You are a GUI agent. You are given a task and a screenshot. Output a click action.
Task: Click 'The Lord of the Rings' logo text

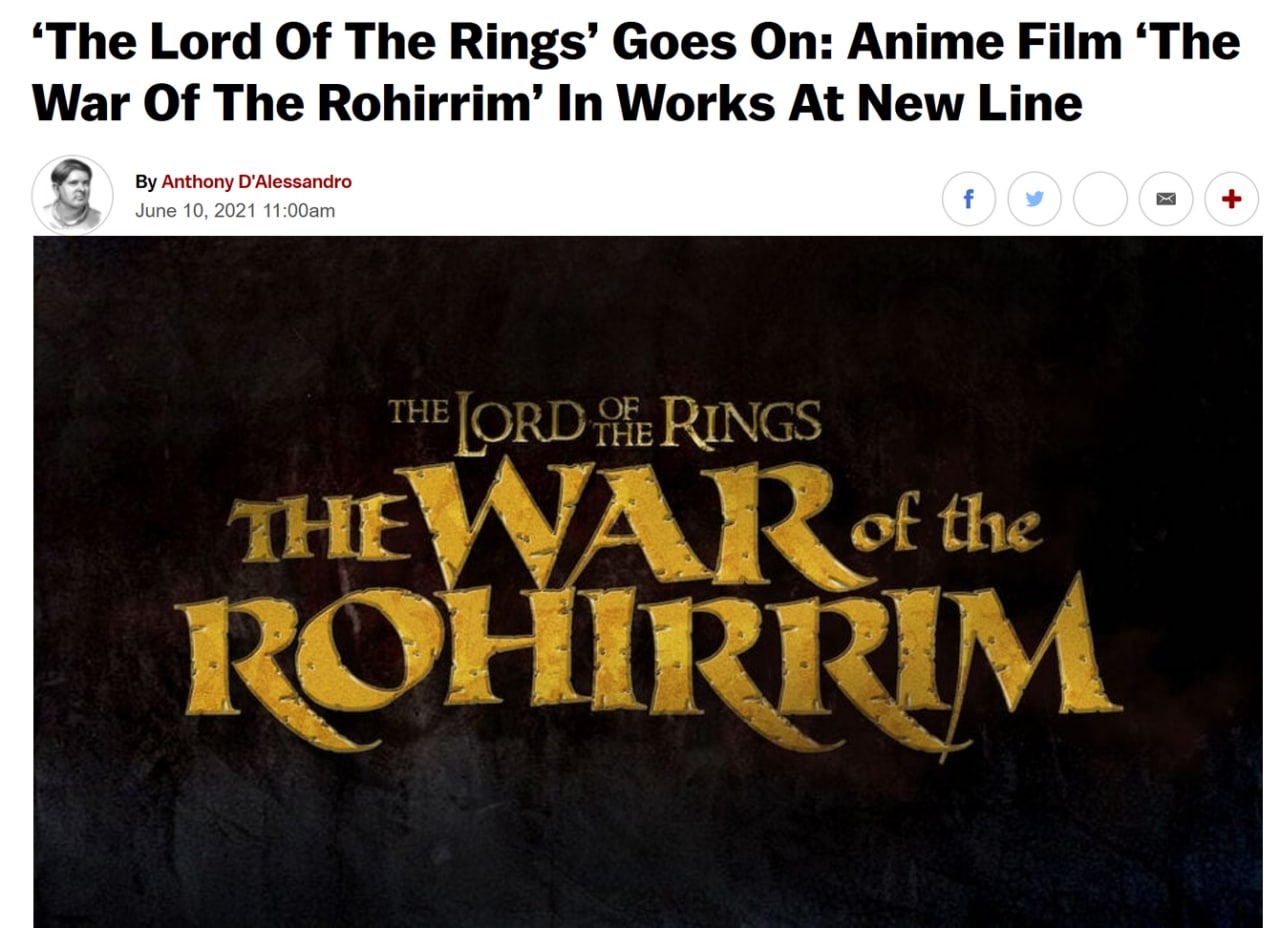pos(604,424)
